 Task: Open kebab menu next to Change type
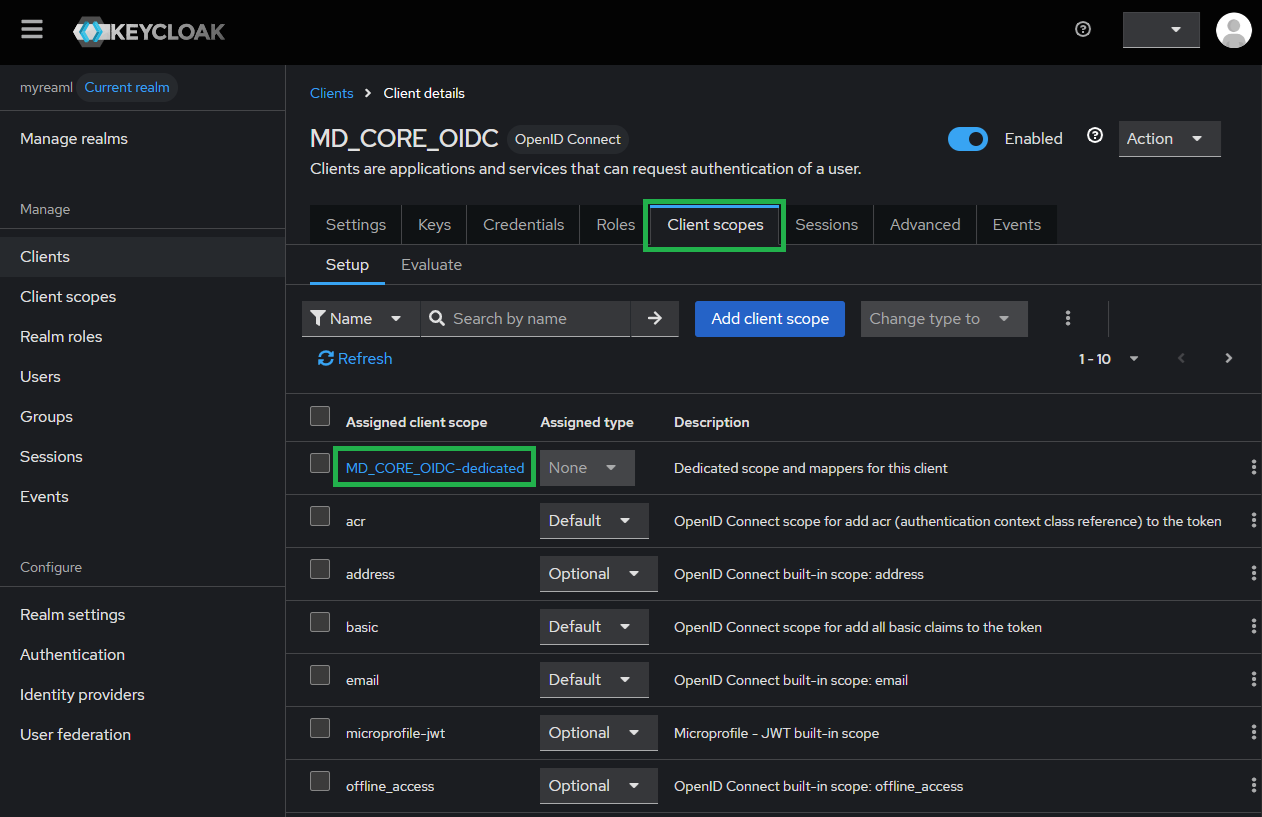[1068, 319]
